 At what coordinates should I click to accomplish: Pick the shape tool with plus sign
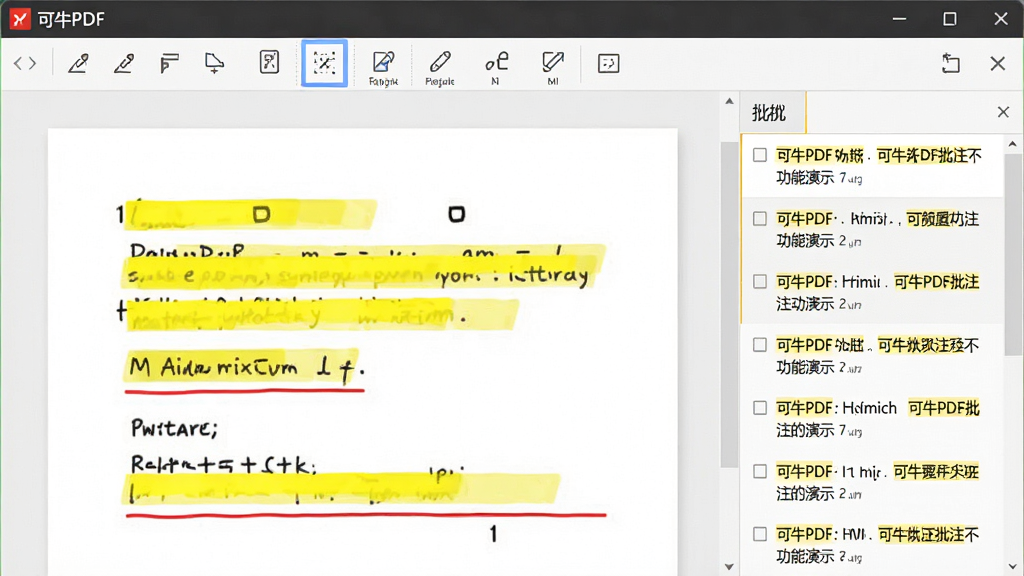214,63
